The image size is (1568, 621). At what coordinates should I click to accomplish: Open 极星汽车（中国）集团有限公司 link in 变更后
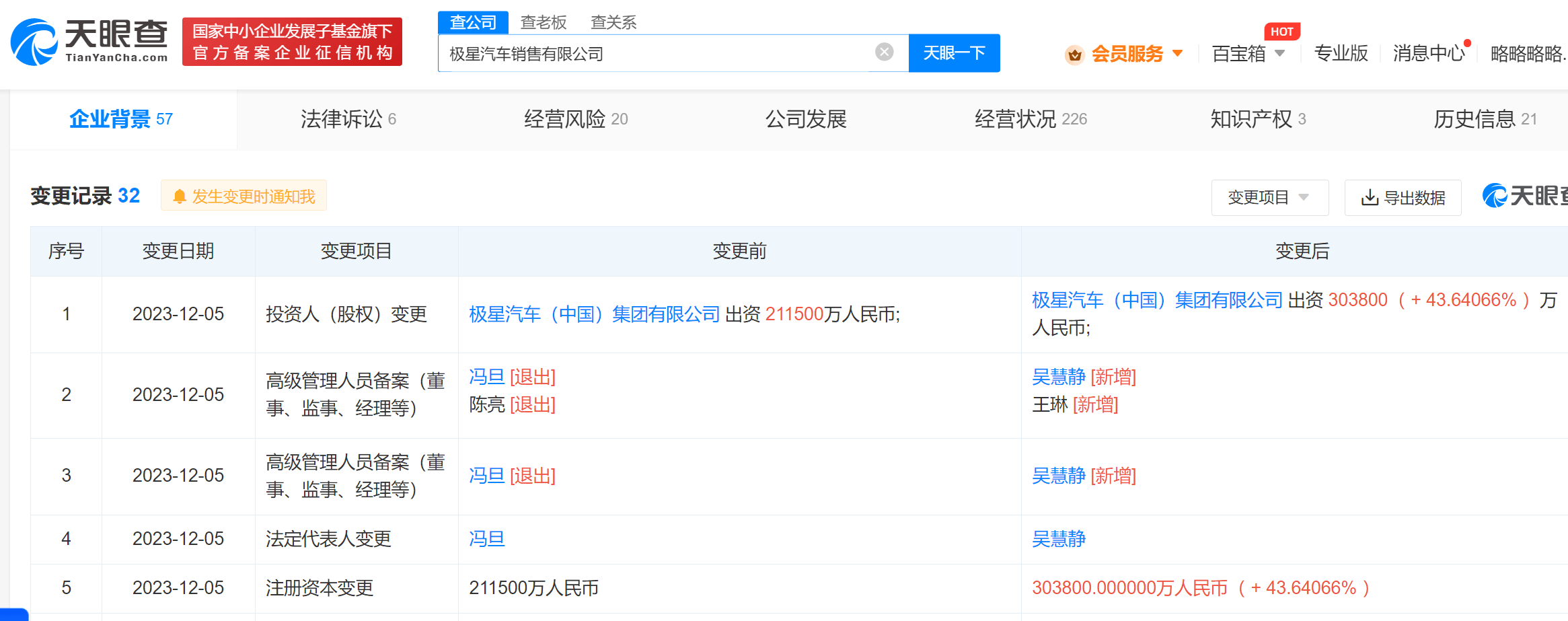[1157, 300]
